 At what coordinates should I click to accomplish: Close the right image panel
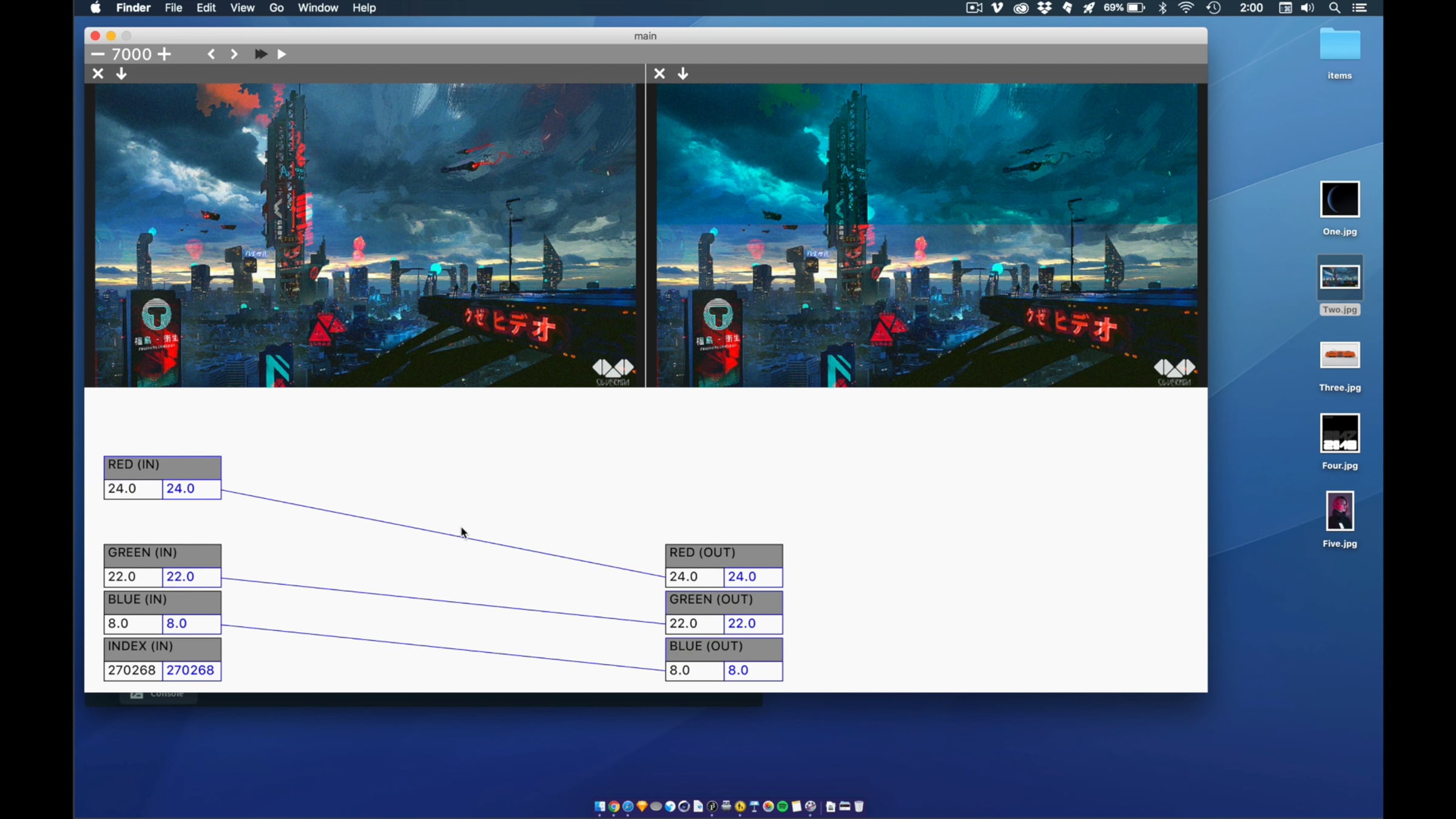coord(659,73)
